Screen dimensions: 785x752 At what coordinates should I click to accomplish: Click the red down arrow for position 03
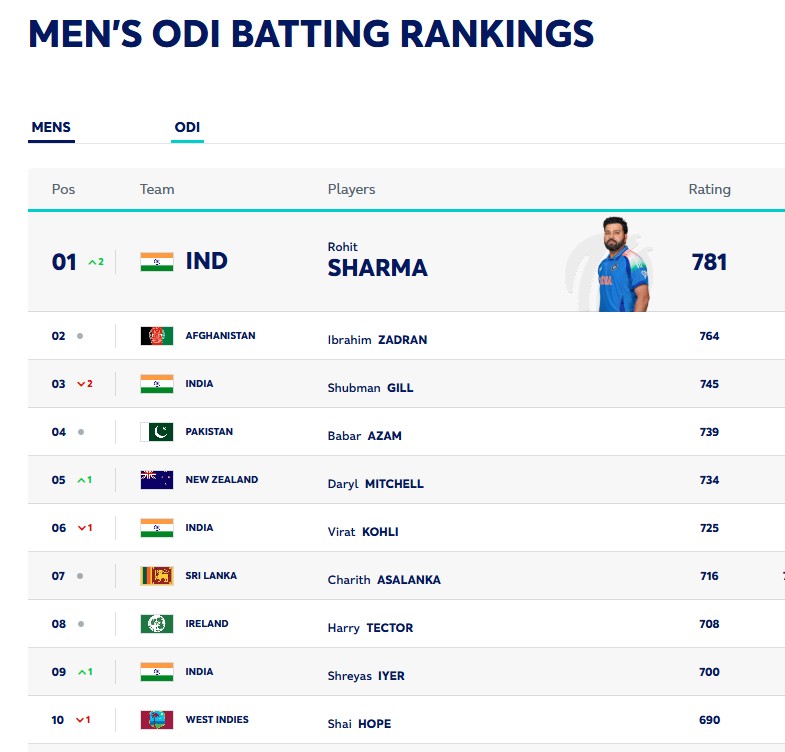pyautogui.click(x=82, y=384)
